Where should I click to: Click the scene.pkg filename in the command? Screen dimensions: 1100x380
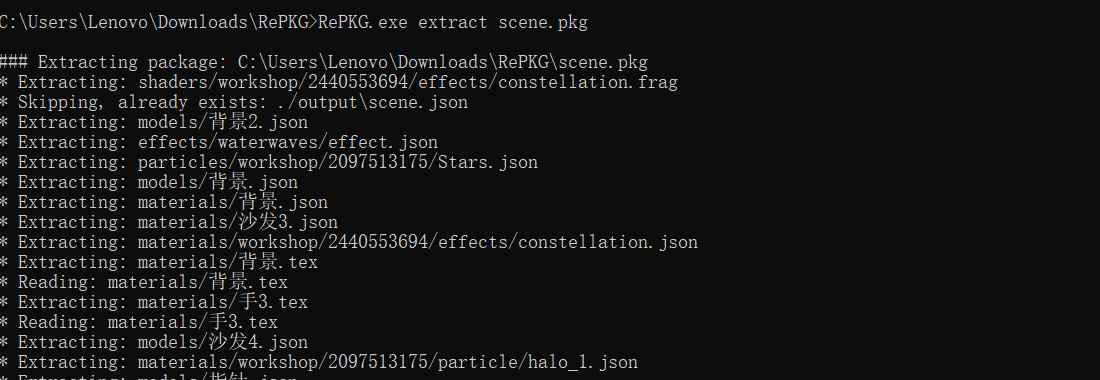pyautogui.click(x=543, y=22)
